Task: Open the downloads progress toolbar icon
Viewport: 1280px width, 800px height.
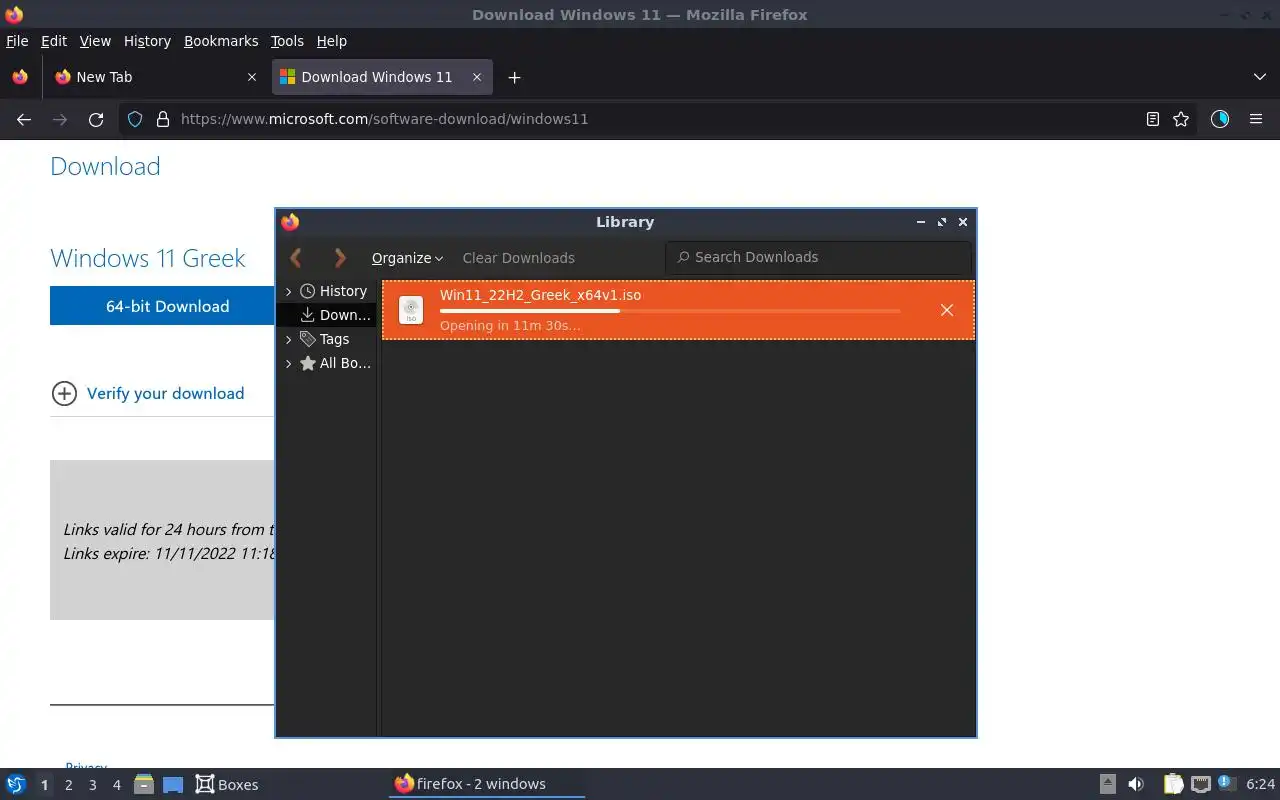Action: pos(1220,119)
